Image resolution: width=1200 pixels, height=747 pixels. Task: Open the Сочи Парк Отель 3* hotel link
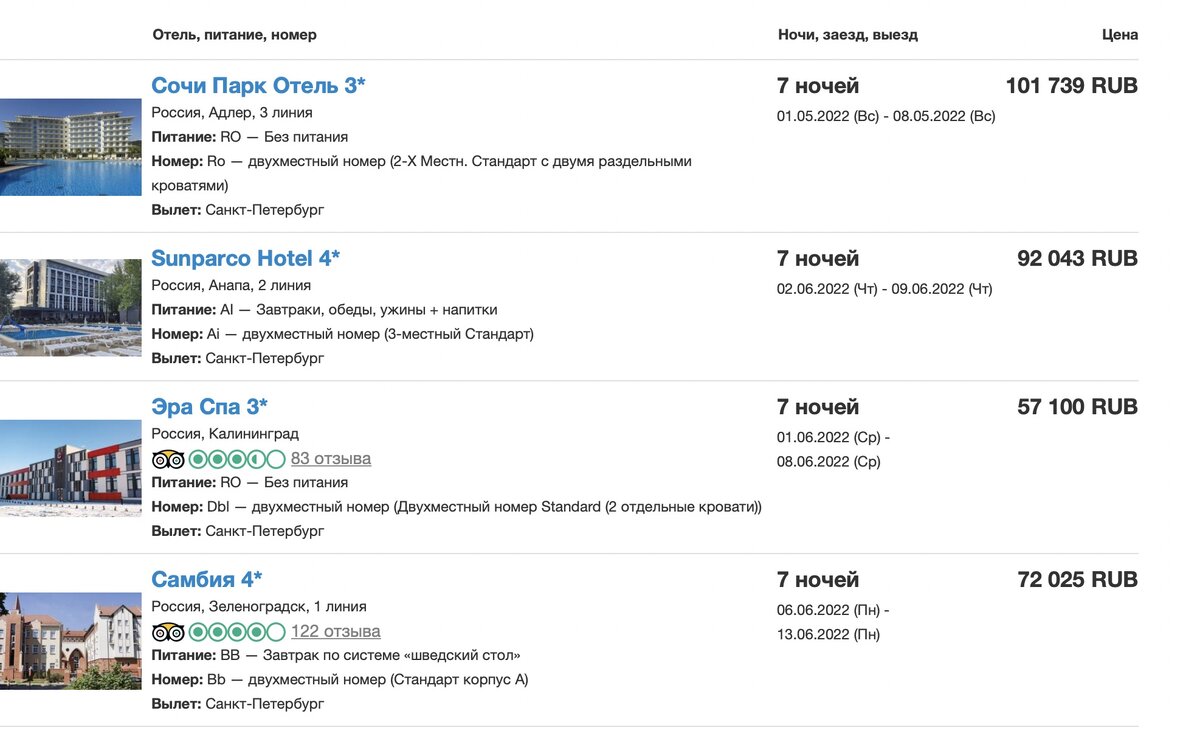point(258,86)
